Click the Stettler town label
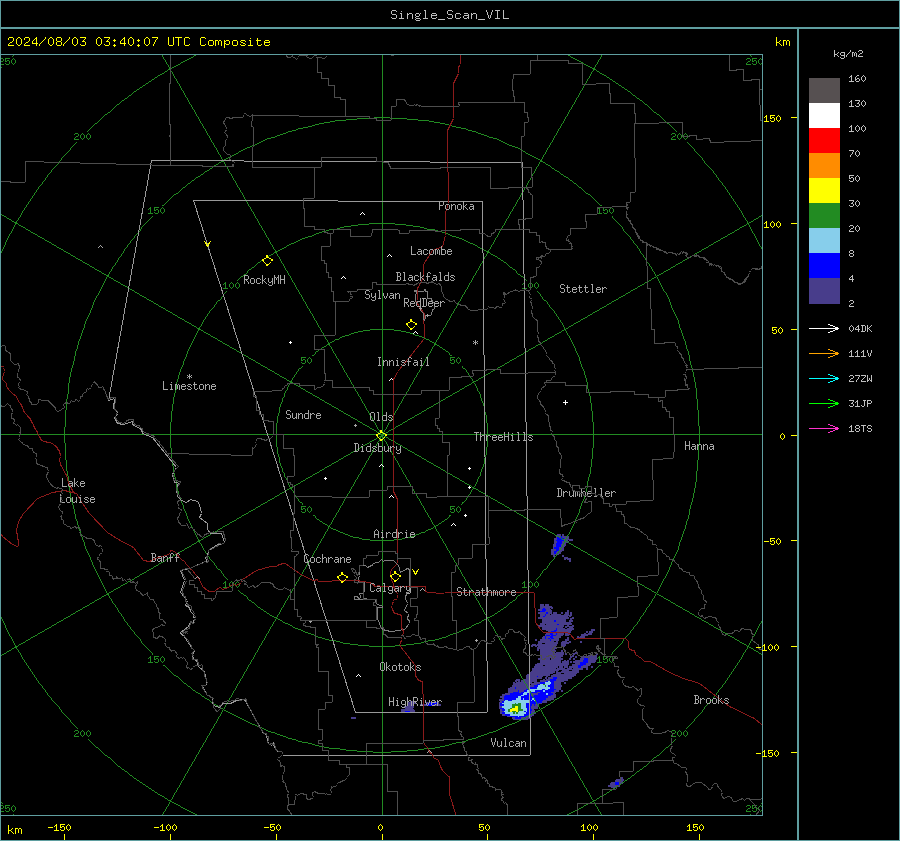Image resolution: width=900 pixels, height=841 pixels. pos(583,289)
